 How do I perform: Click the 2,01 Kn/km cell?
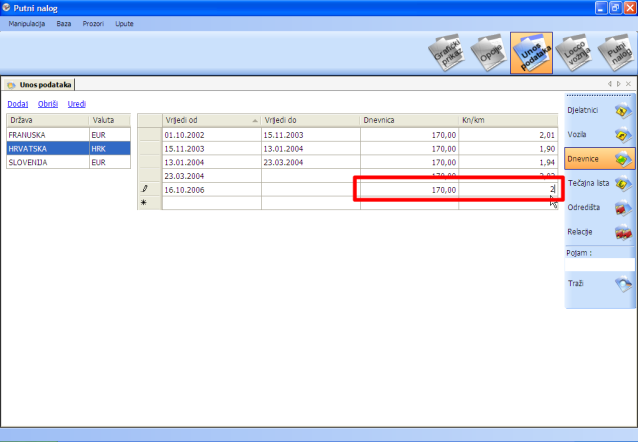click(x=508, y=135)
